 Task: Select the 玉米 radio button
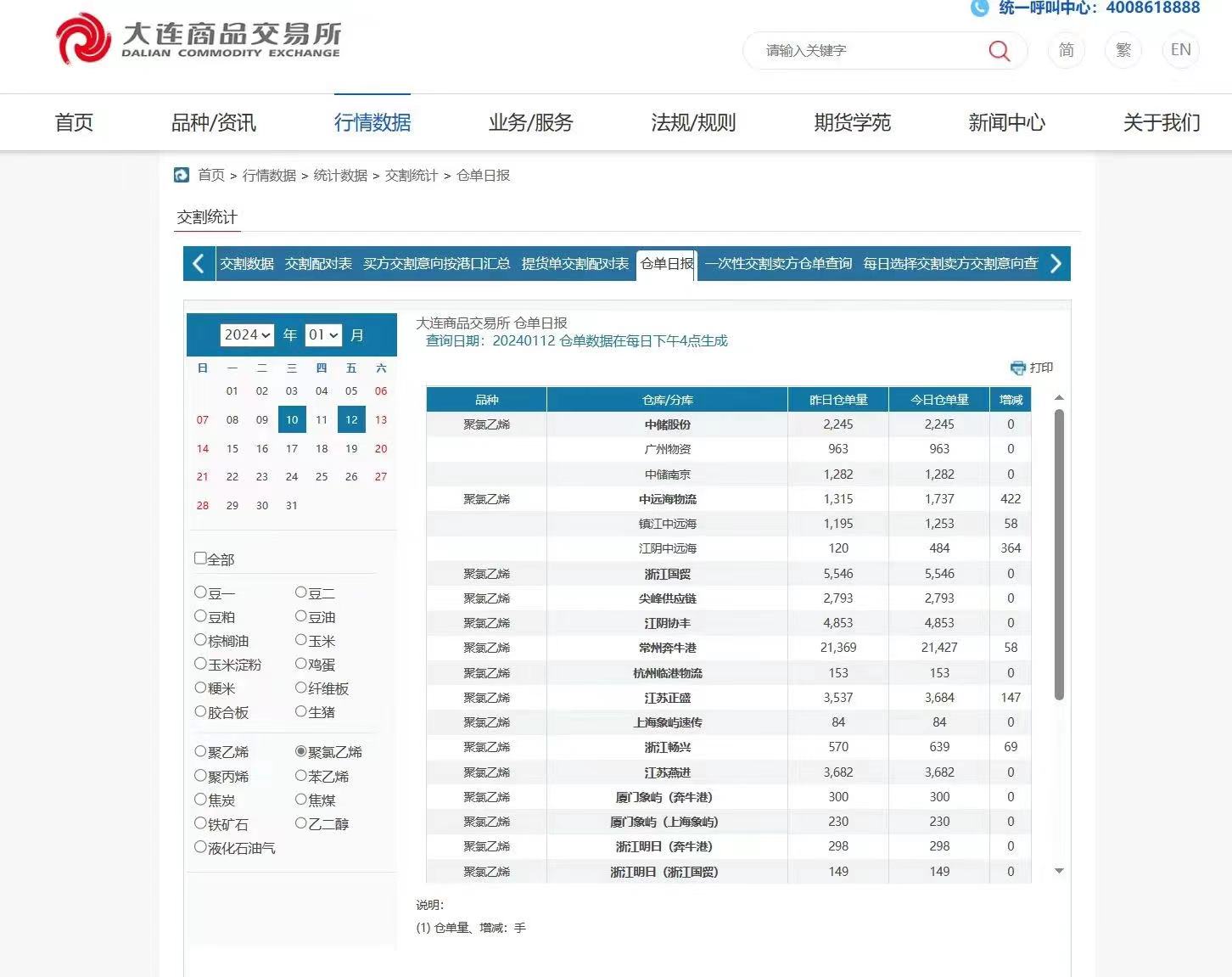(x=300, y=639)
